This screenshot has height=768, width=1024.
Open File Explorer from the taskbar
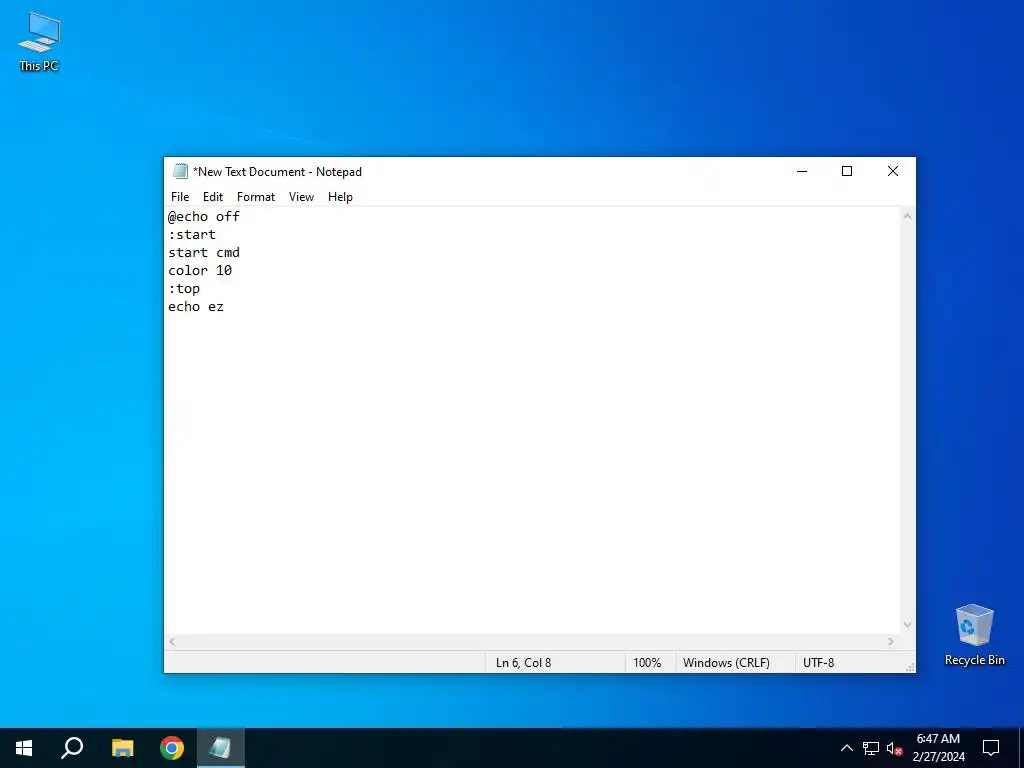coord(122,748)
